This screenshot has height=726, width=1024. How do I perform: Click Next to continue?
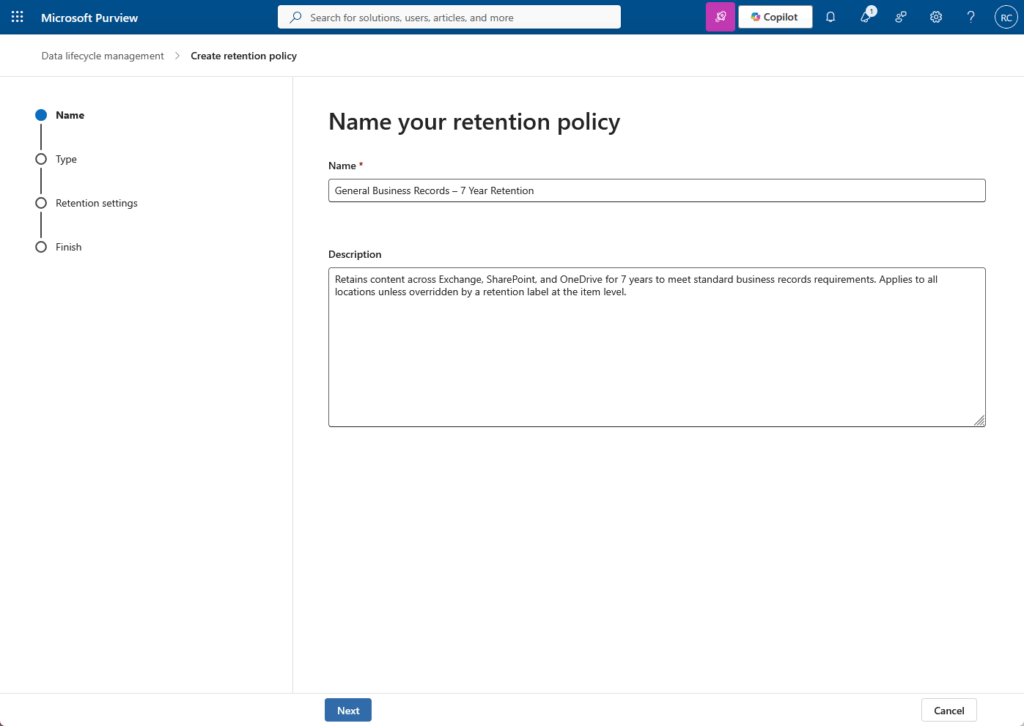(x=348, y=710)
